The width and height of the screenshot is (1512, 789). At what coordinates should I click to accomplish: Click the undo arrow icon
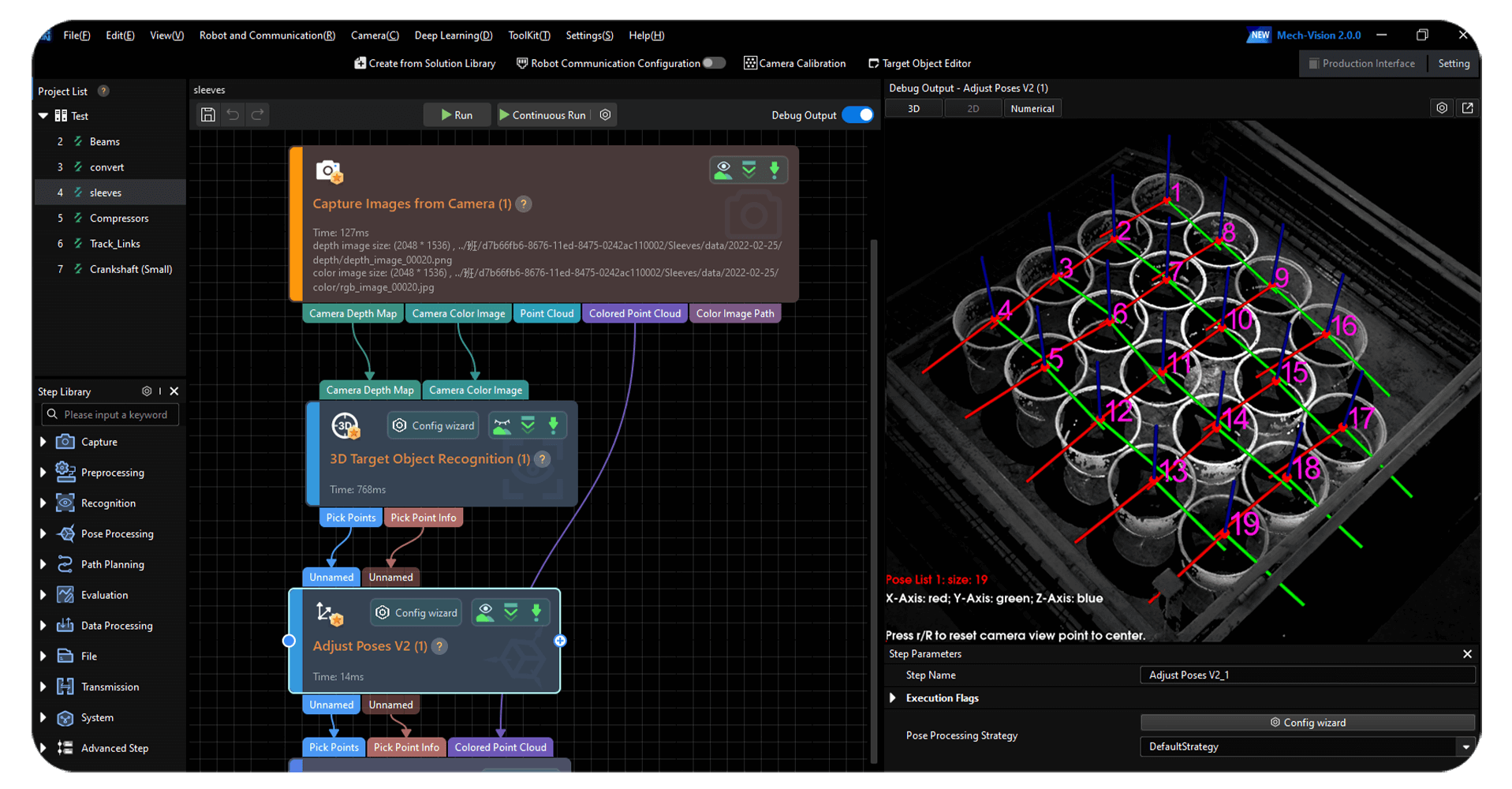tap(233, 115)
